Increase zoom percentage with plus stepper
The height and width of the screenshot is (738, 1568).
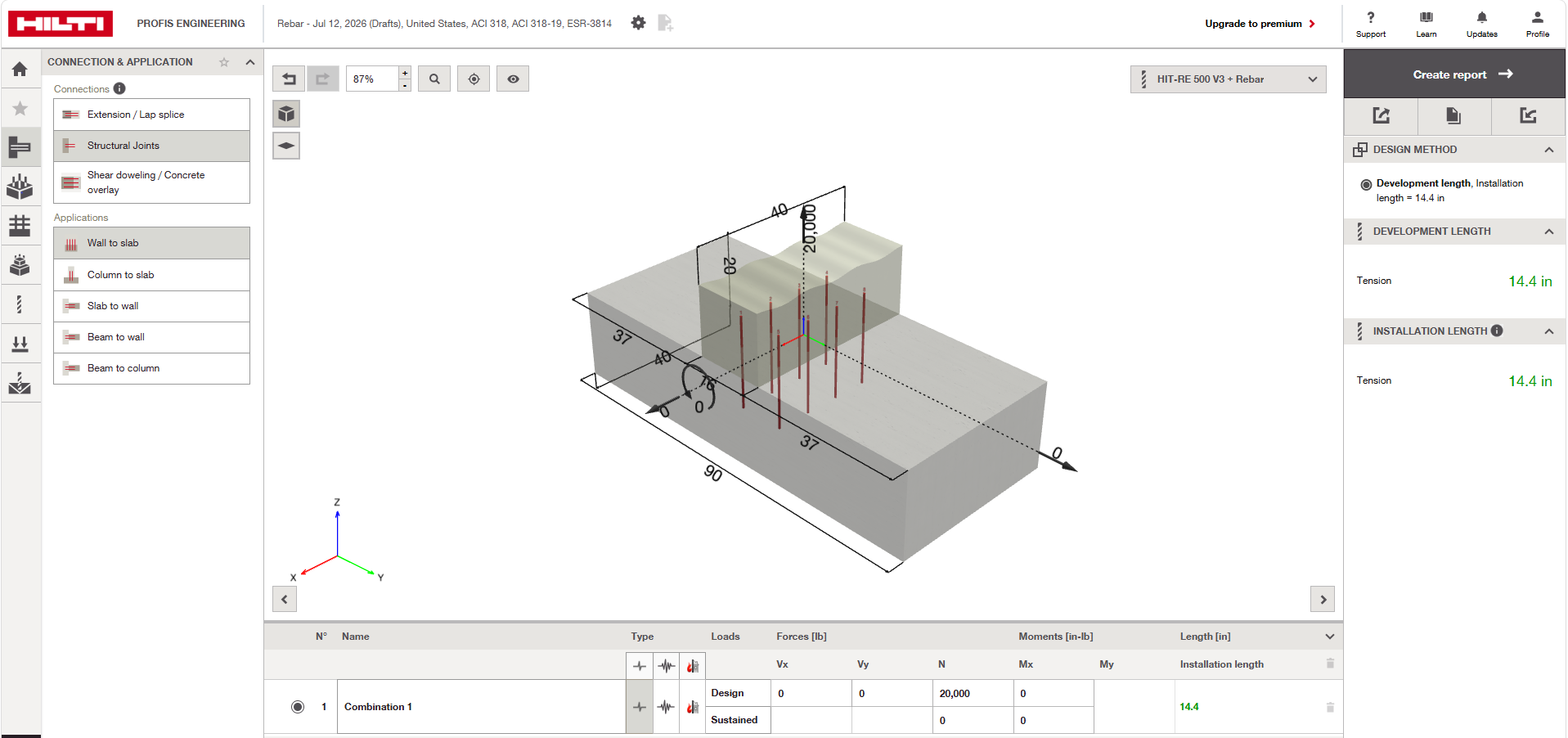[x=405, y=73]
